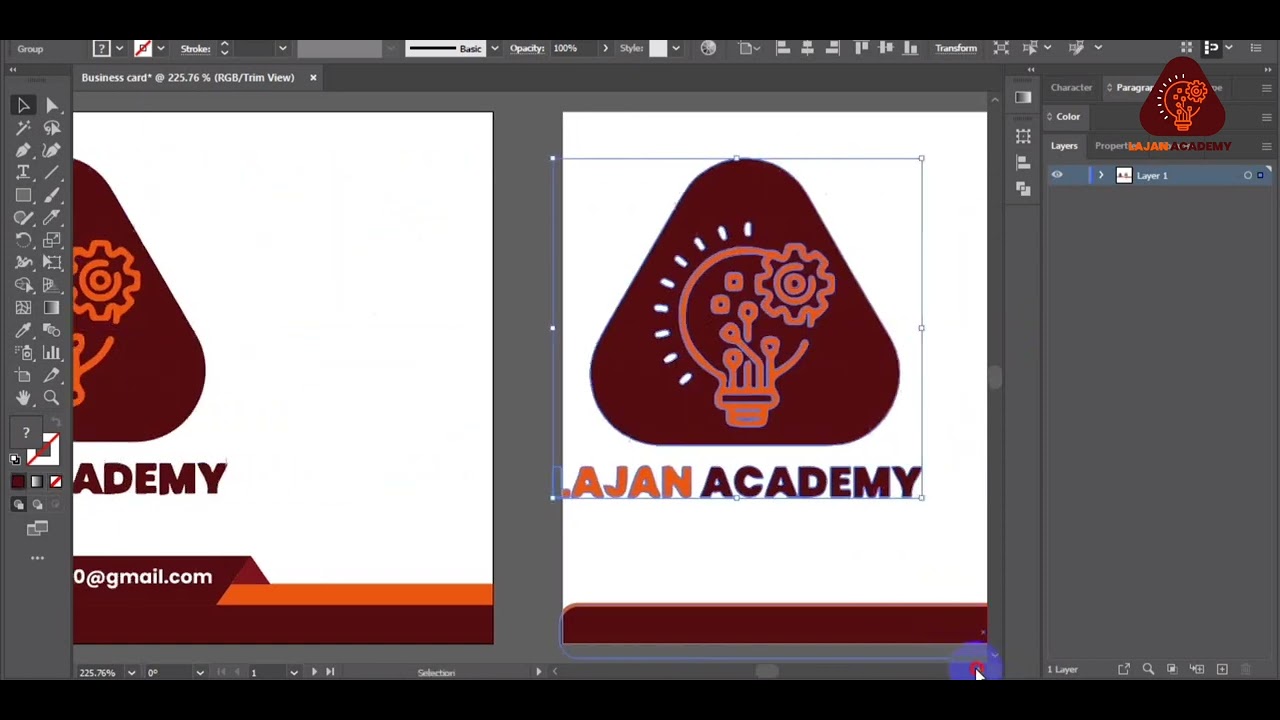The height and width of the screenshot is (720, 1280).
Task: Select the Hand tool
Action: point(23,398)
